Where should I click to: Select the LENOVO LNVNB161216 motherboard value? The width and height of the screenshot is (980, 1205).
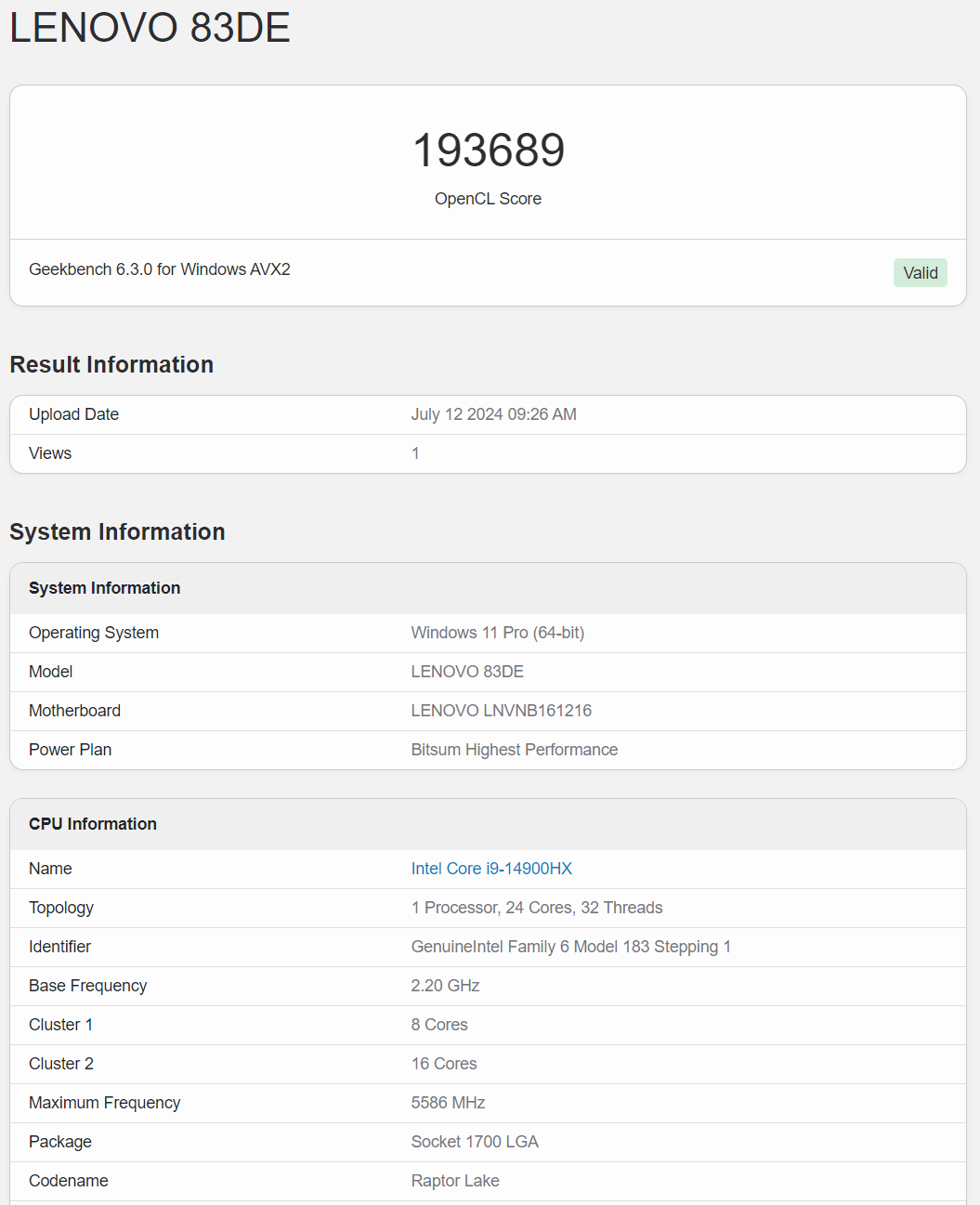point(502,711)
